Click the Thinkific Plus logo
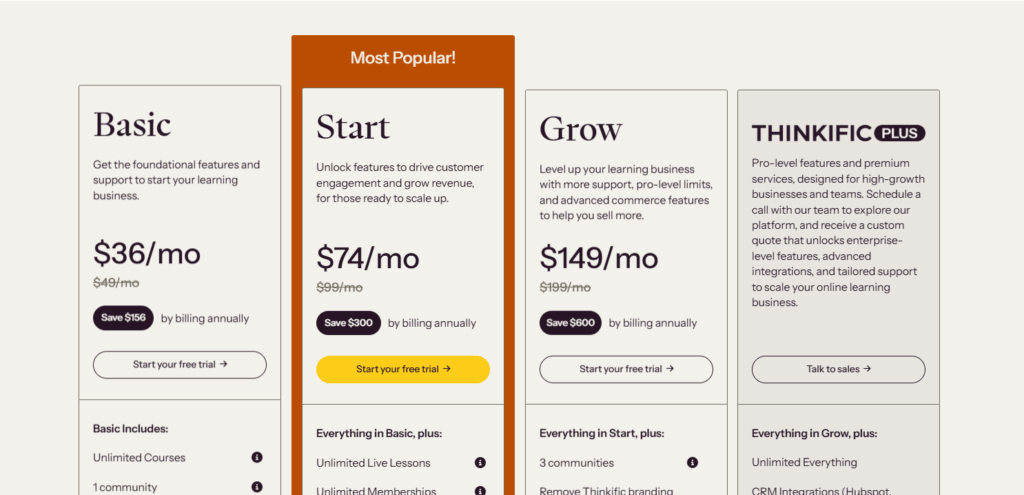Viewport: 1024px width, 495px height. point(838,133)
